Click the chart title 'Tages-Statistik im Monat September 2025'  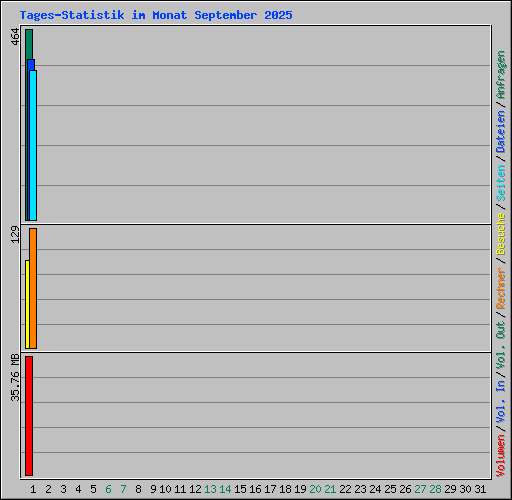coord(156,15)
